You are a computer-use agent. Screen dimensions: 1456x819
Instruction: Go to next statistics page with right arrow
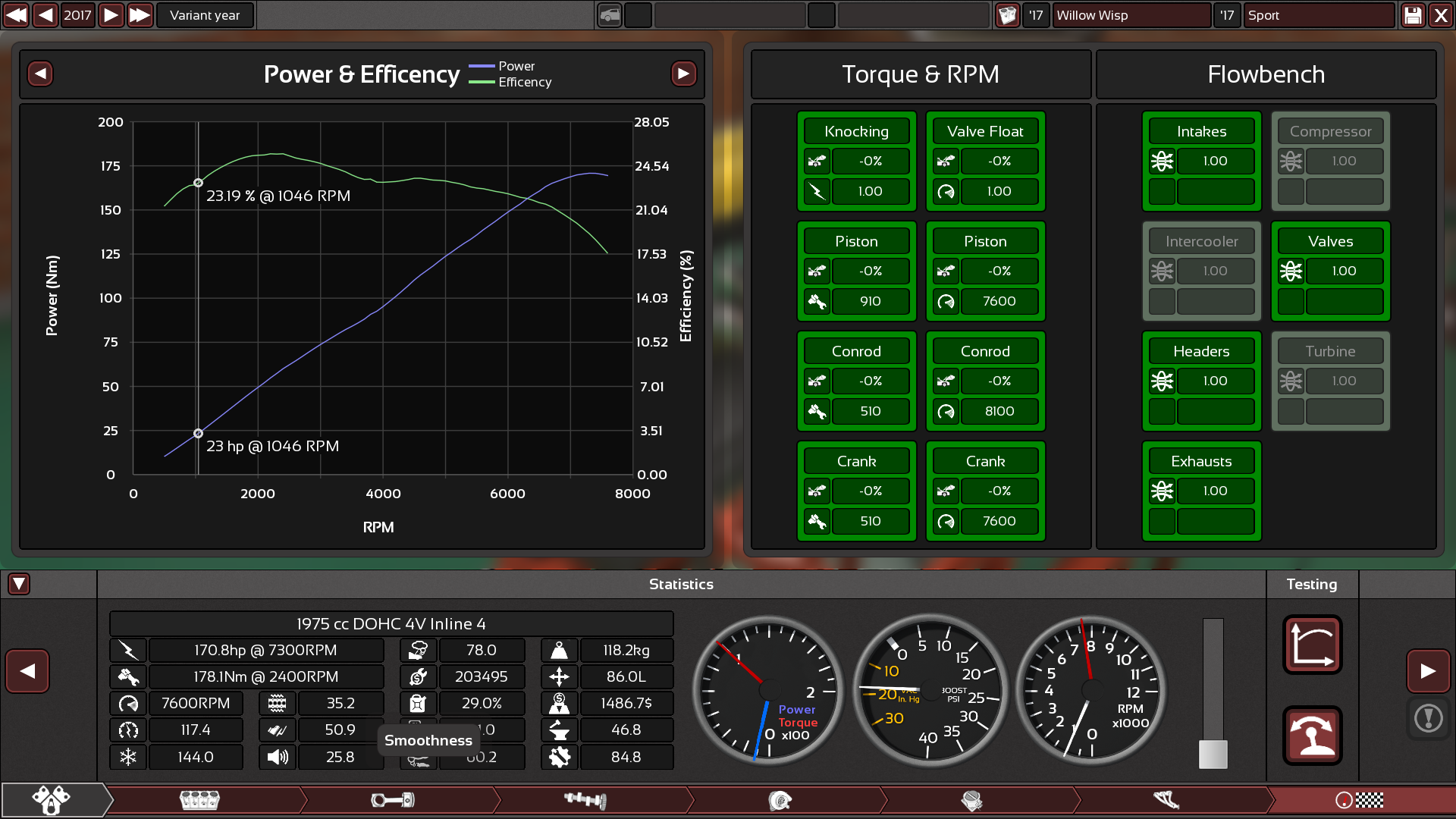[x=1427, y=671]
